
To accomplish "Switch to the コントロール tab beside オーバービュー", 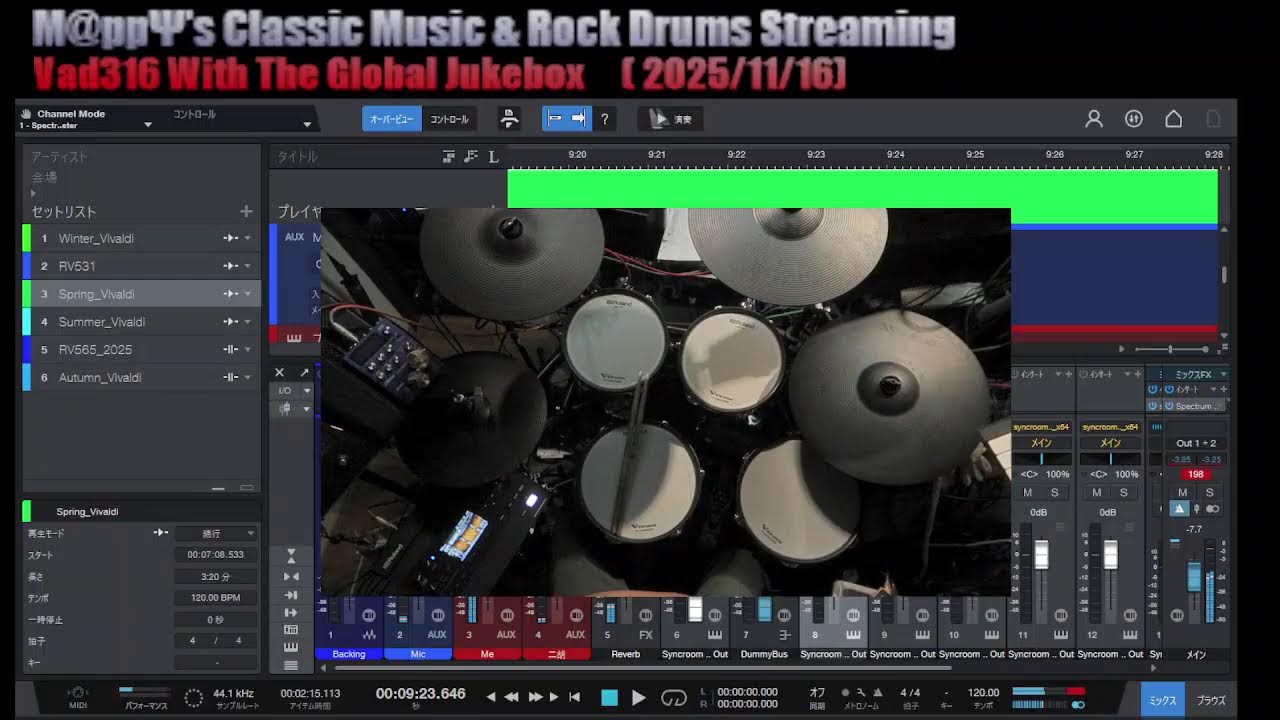I will click(449, 119).
